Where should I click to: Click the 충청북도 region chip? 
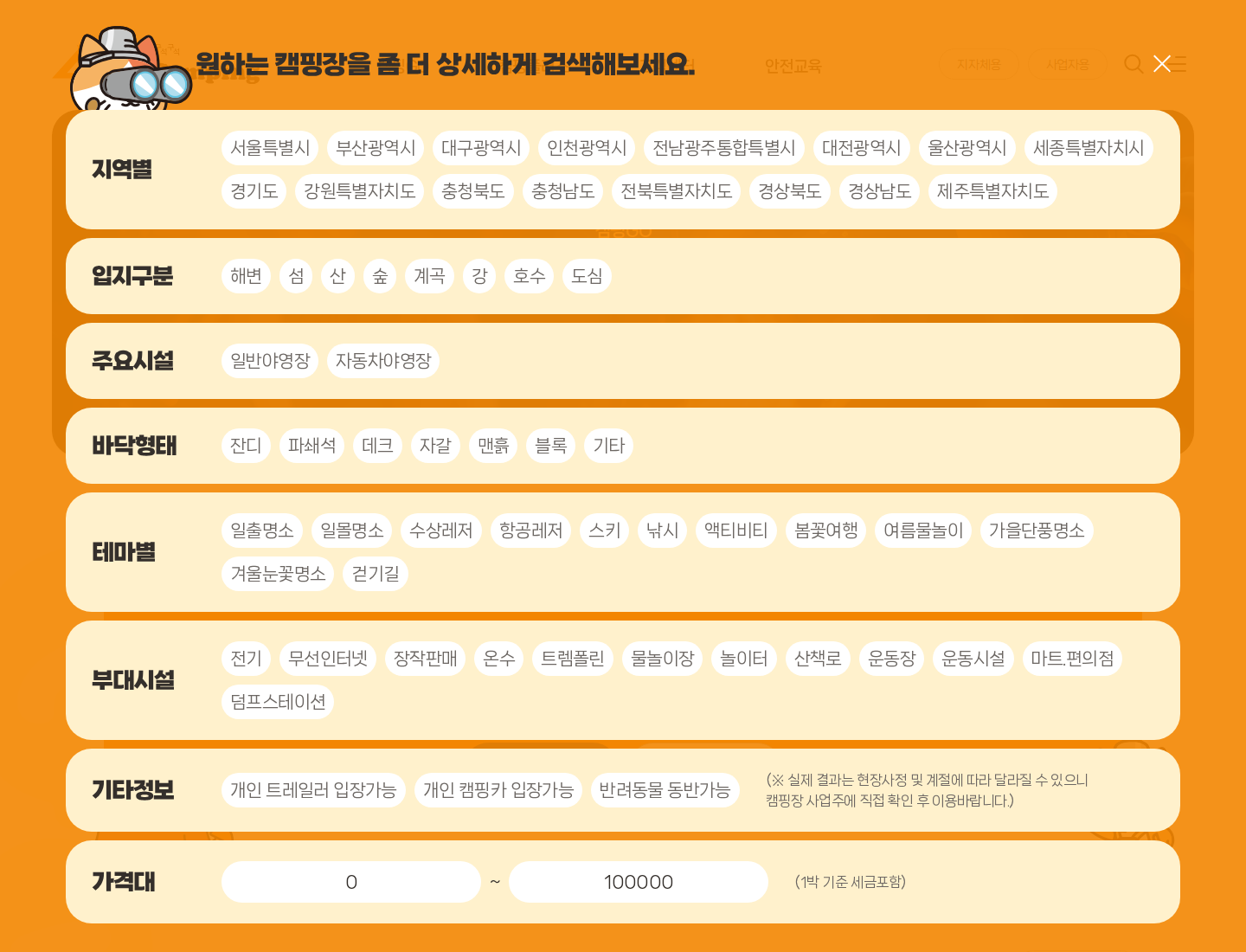click(473, 191)
